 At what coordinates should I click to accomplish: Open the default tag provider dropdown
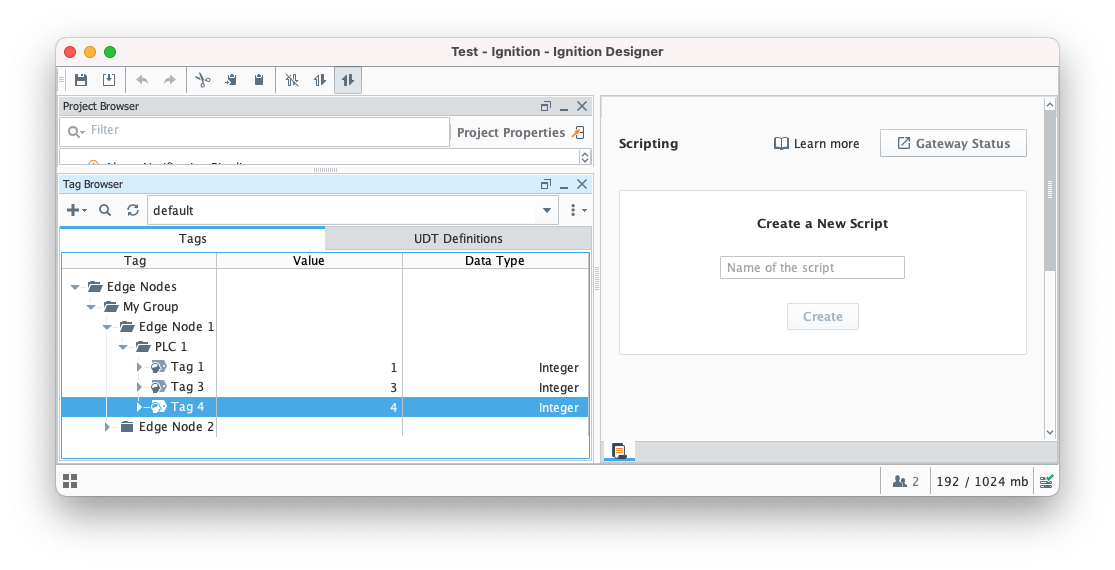coord(547,210)
